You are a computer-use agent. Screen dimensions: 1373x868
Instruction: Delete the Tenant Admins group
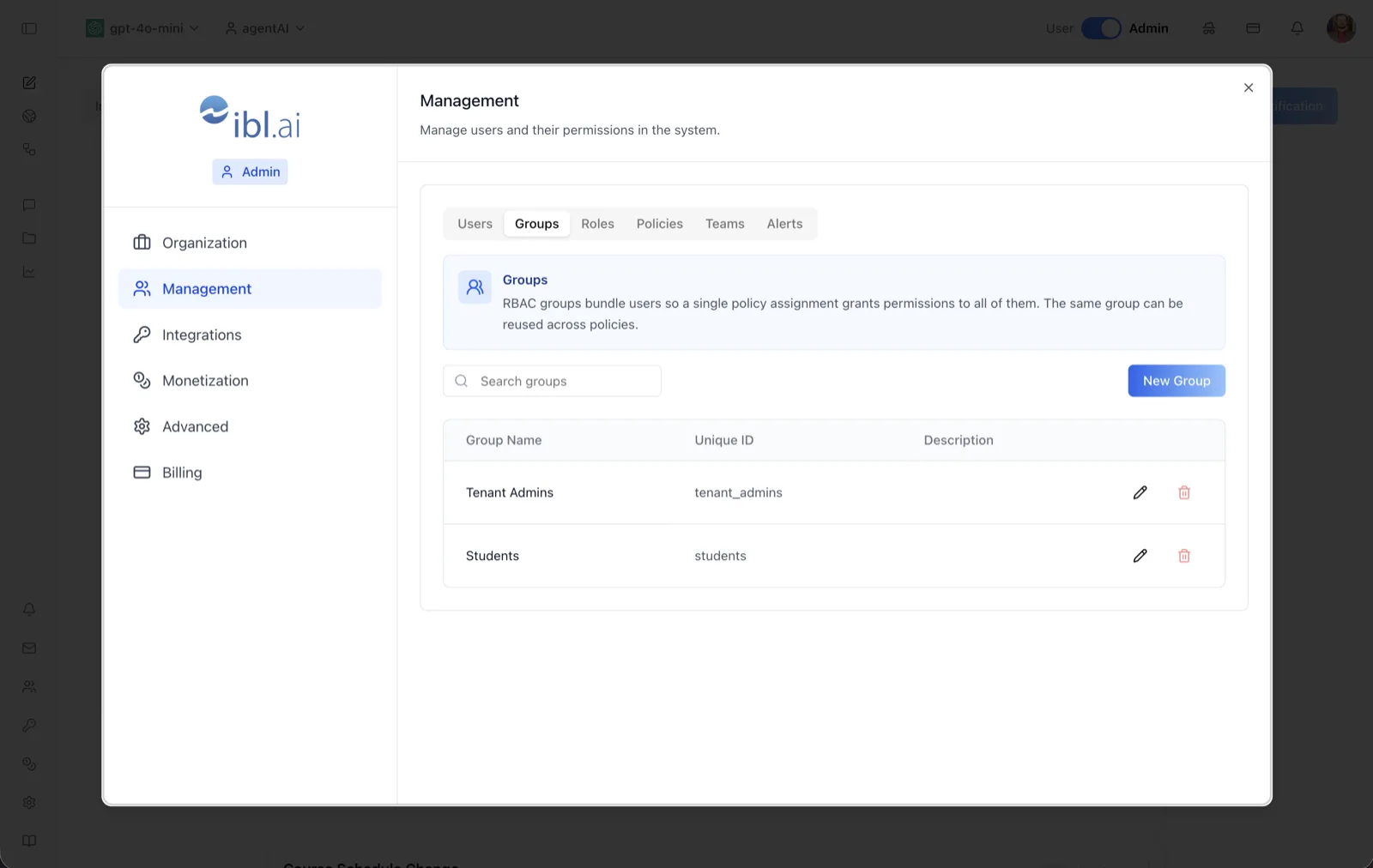[x=1184, y=492]
